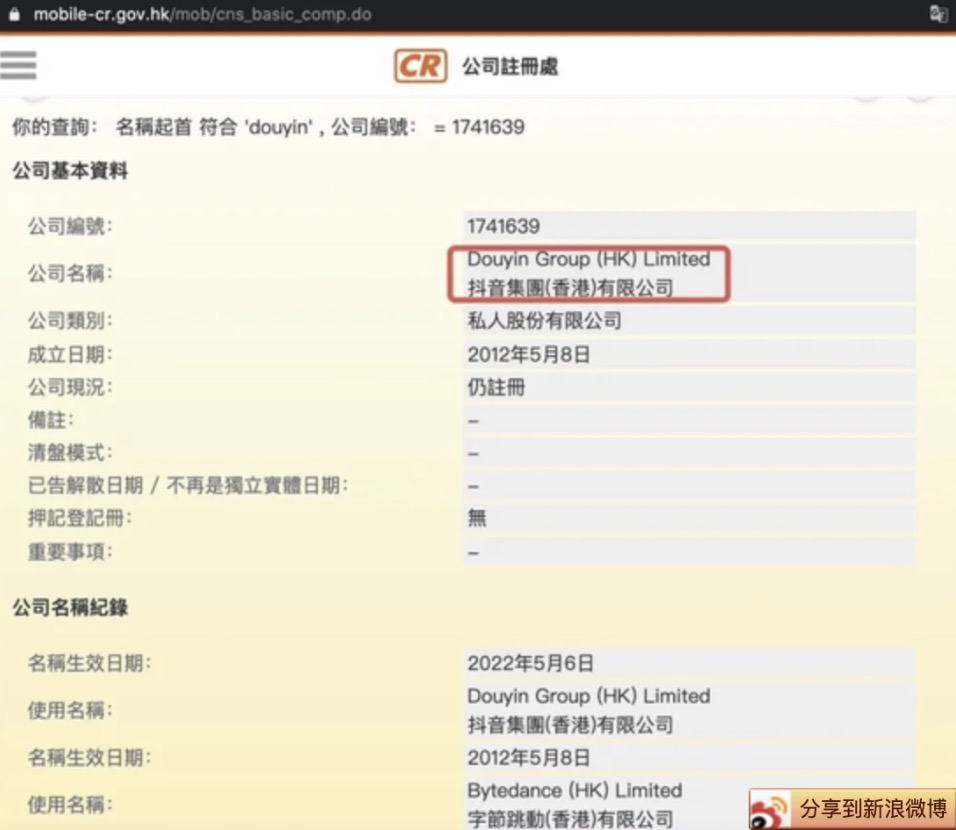The image size is (956, 830).
Task: Click the incorporation date 2012年5月8日 under 成立日期
Action: 529,354
